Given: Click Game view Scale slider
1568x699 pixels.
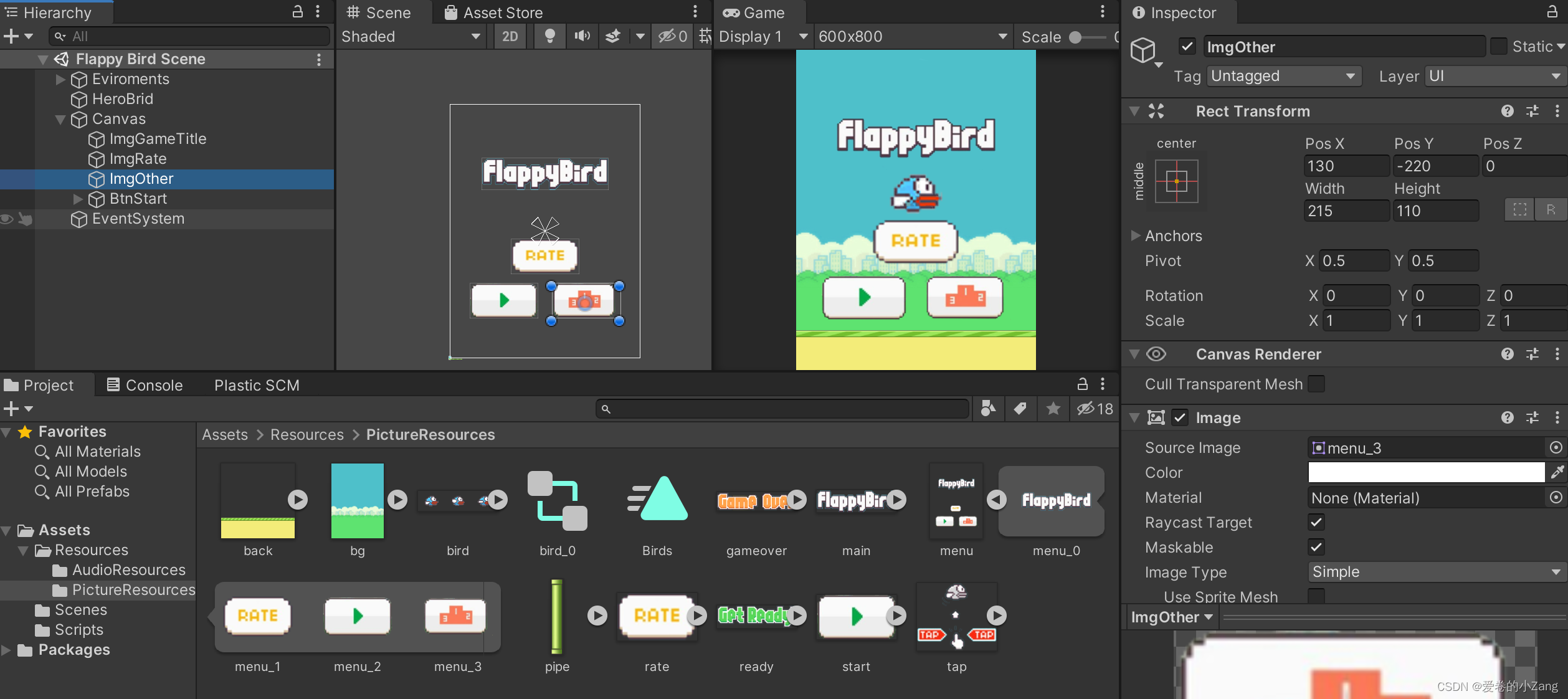Looking at the screenshot, I should point(1088,37).
